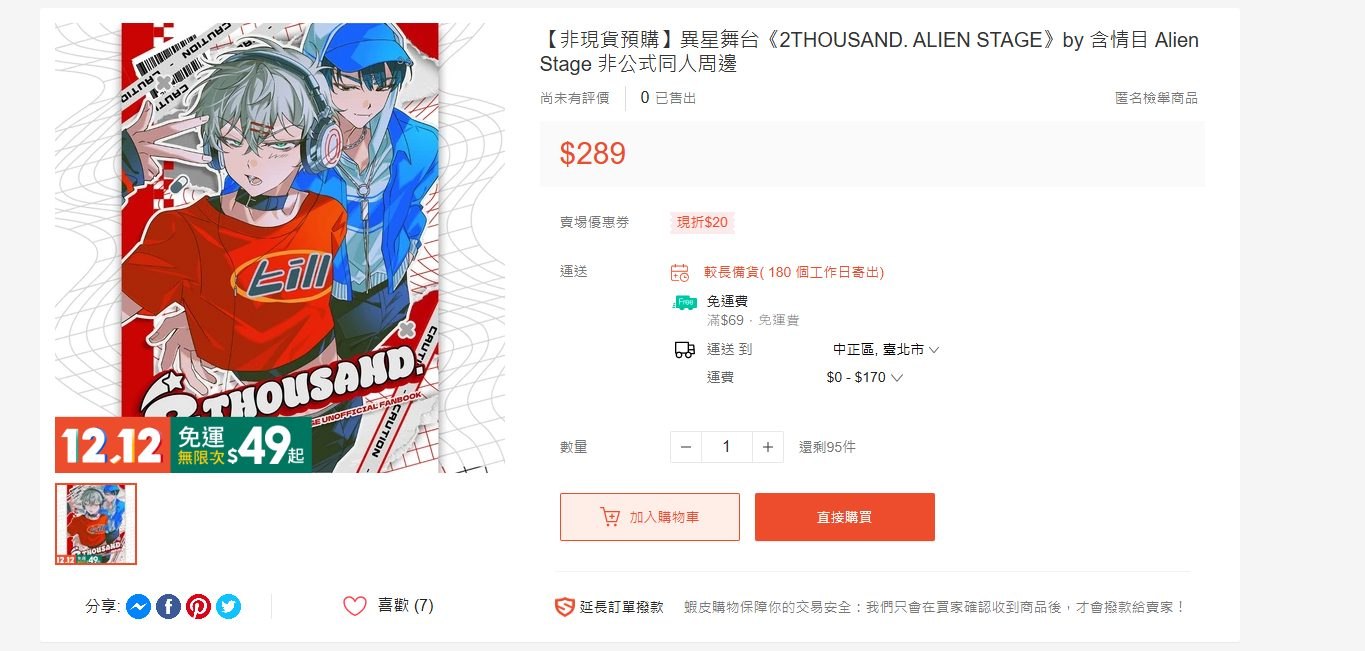Decrease quantity with the minus button

(x=686, y=447)
